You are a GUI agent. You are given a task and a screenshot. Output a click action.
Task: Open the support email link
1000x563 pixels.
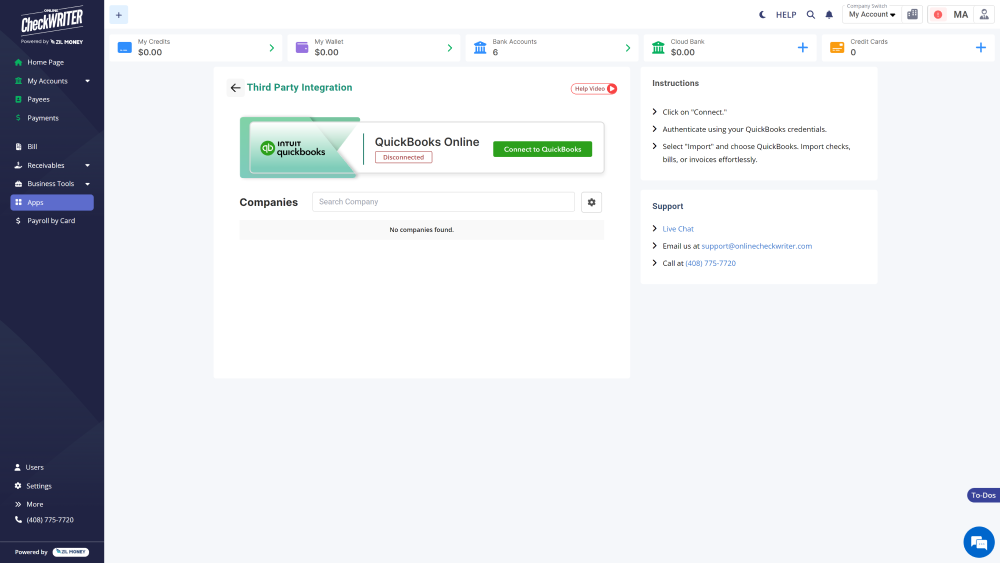coord(756,246)
